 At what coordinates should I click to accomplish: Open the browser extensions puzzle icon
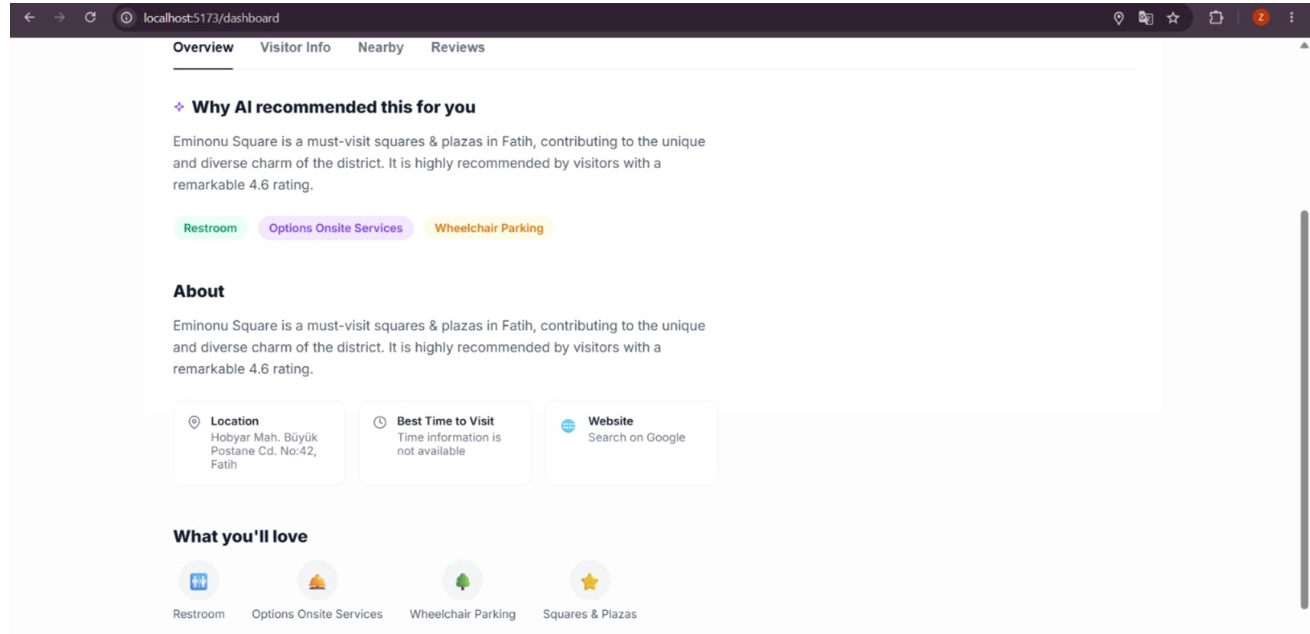coord(1217,18)
